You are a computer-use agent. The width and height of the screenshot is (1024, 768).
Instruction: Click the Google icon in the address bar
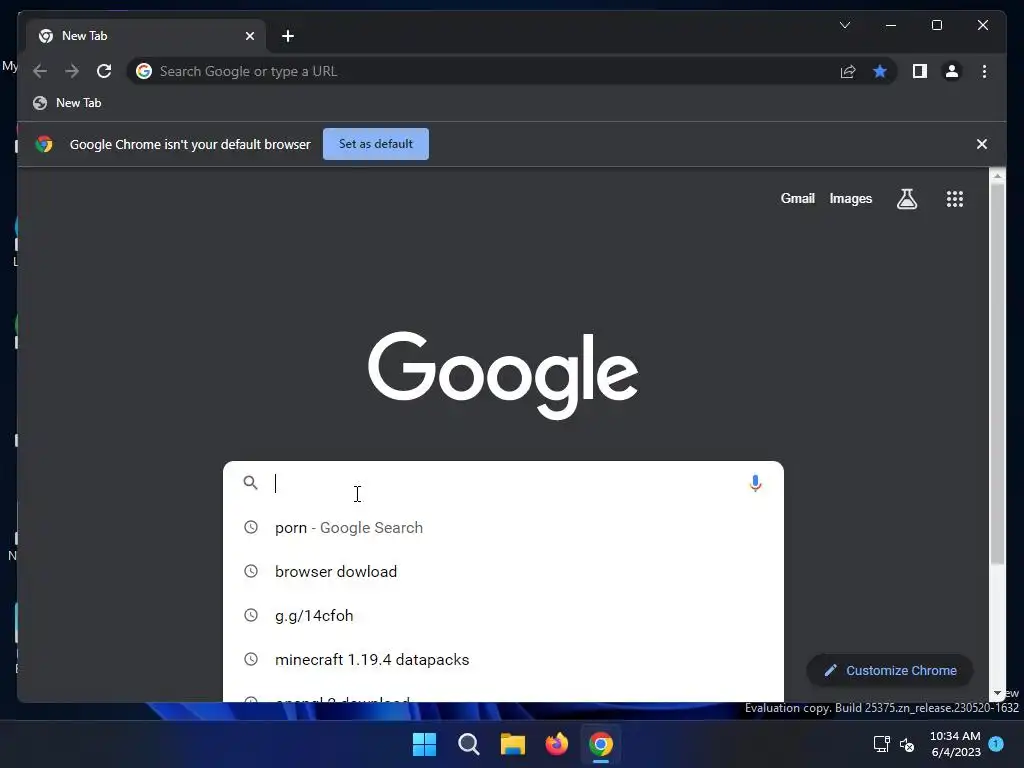144,71
